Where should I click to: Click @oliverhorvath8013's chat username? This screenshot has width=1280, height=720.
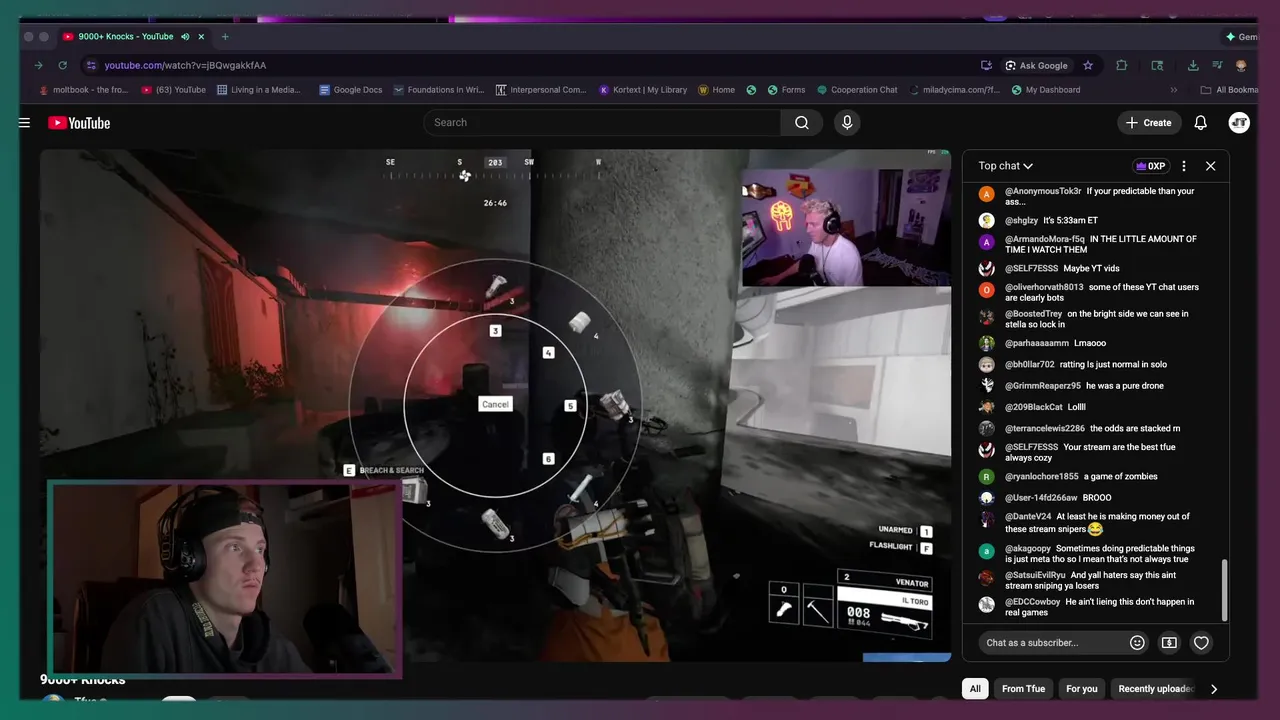tap(1044, 287)
